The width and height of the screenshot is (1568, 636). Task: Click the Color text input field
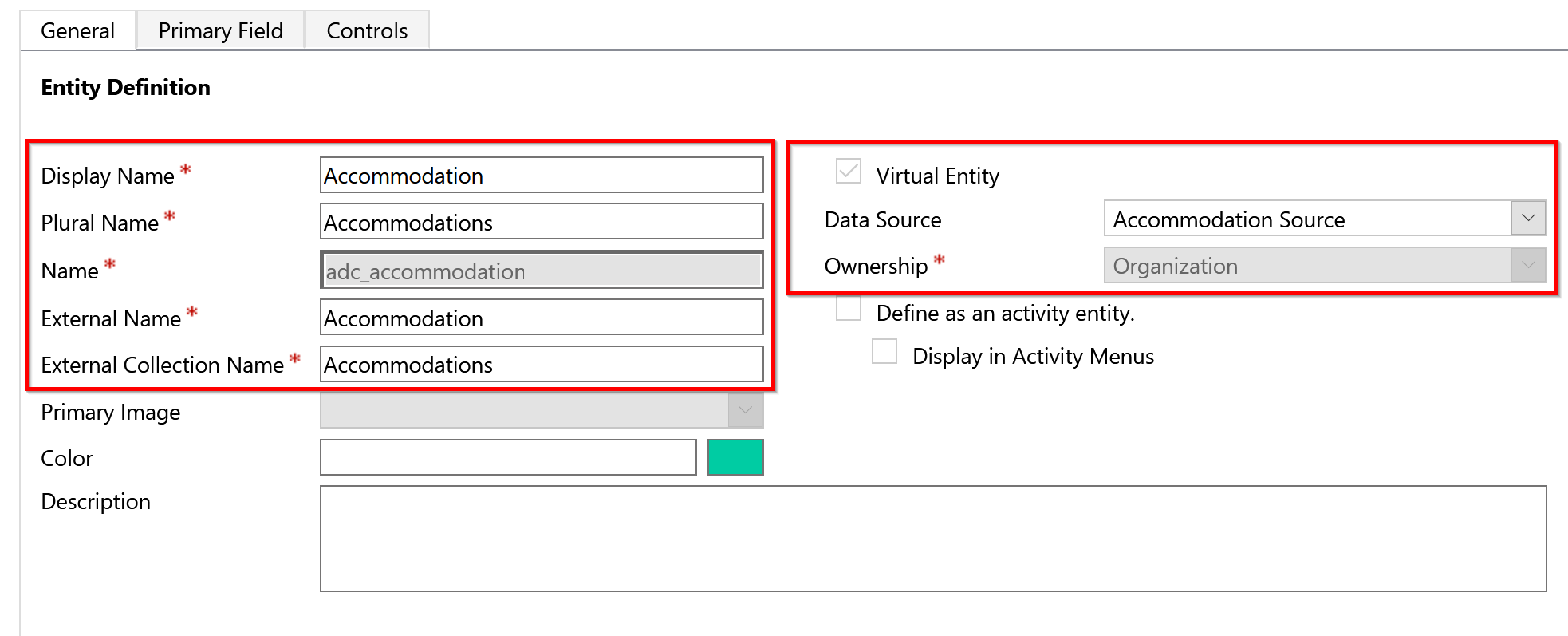coord(508,457)
